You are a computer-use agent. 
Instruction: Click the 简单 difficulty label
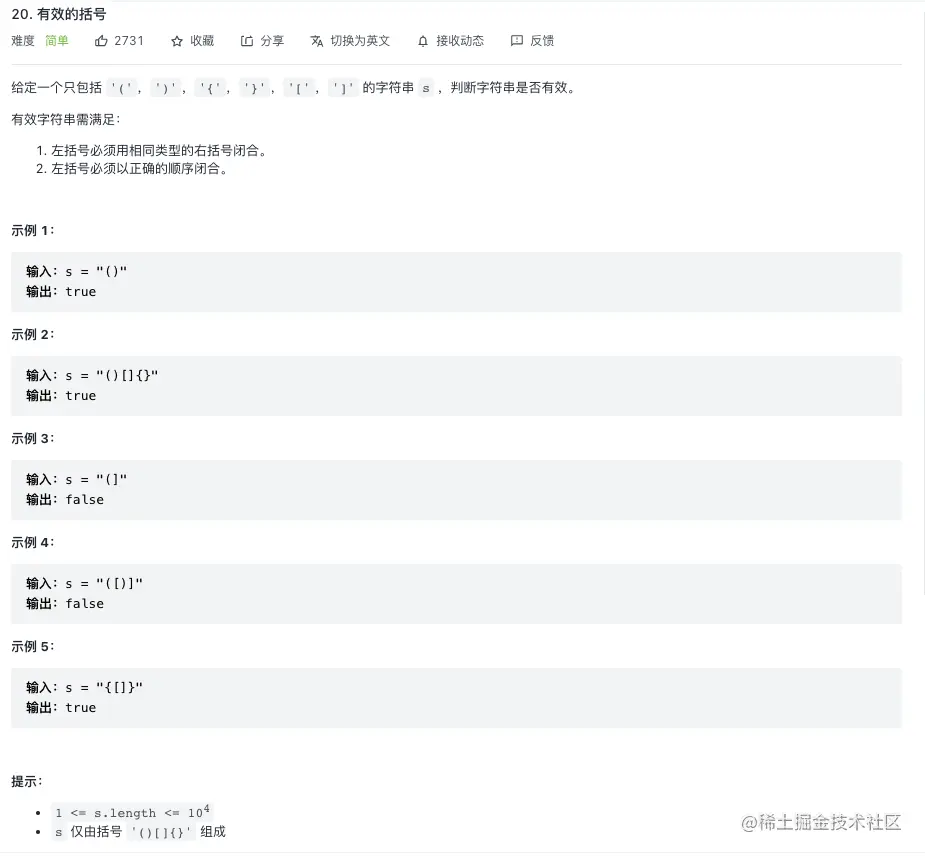tap(57, 41)
